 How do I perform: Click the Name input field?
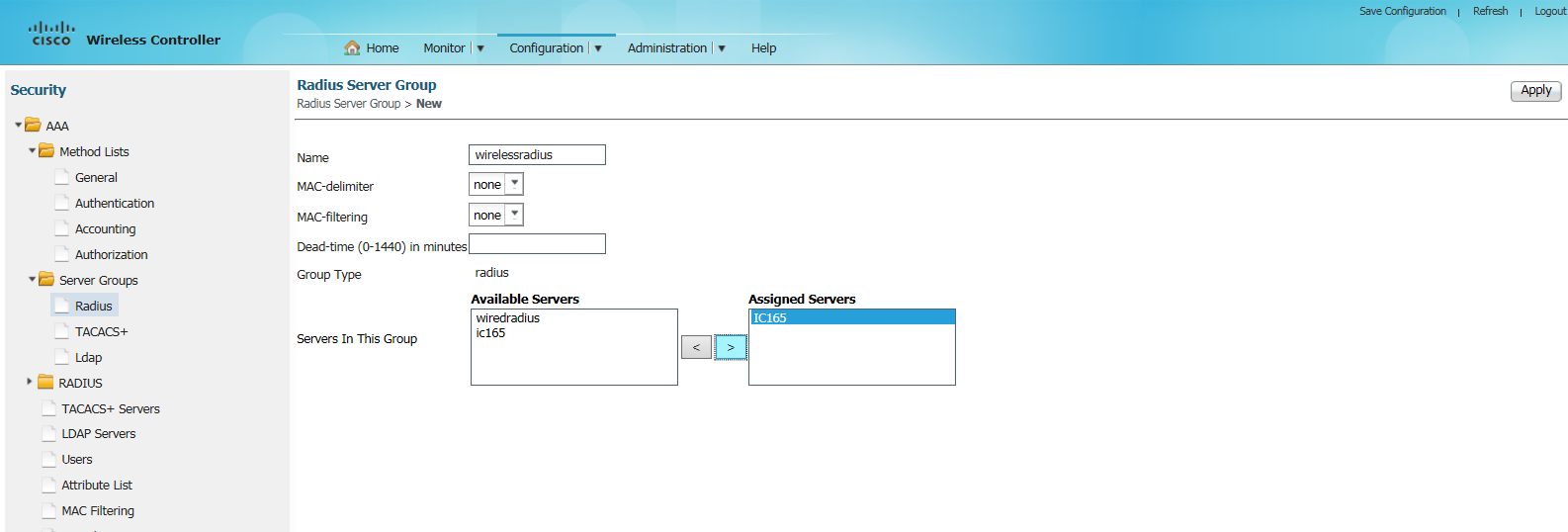(x=537, y=154)
